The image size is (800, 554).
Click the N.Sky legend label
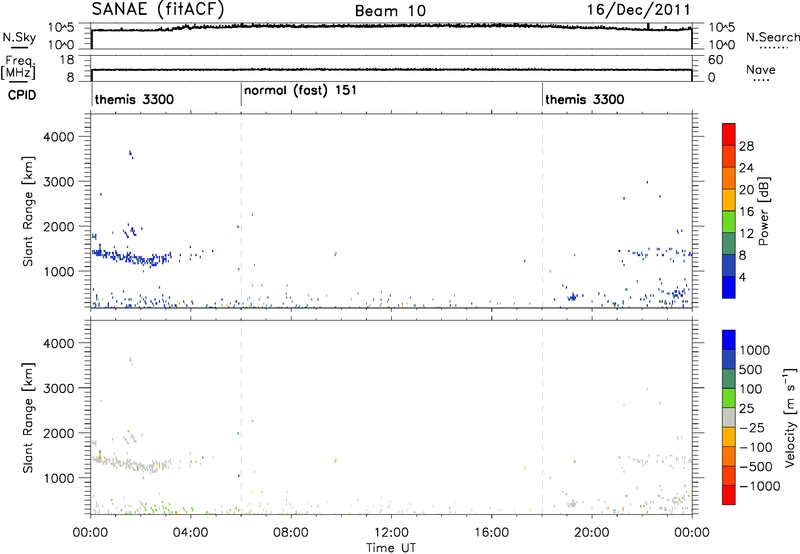[x=19, y=37]
